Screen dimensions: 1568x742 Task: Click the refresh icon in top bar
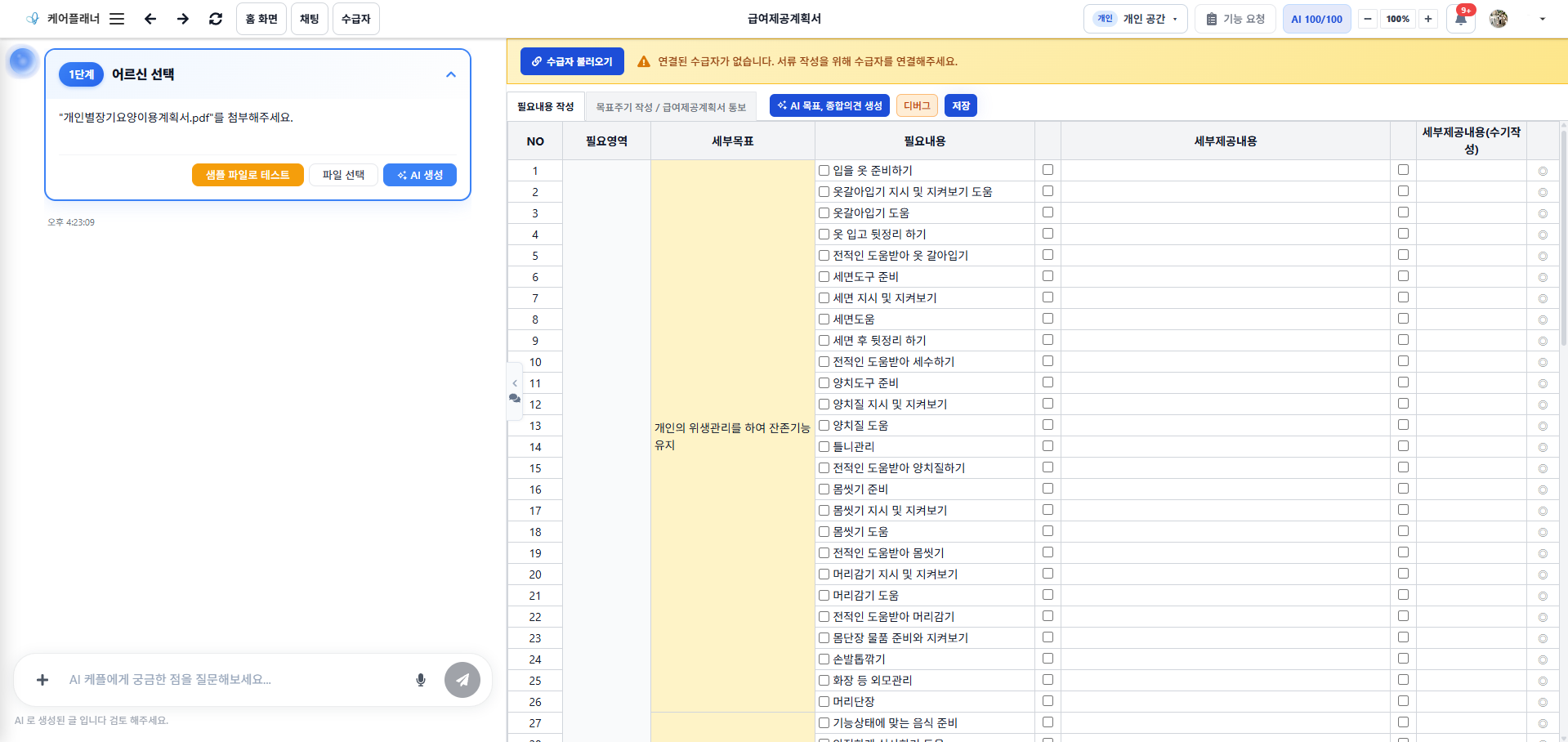point(216,19)
